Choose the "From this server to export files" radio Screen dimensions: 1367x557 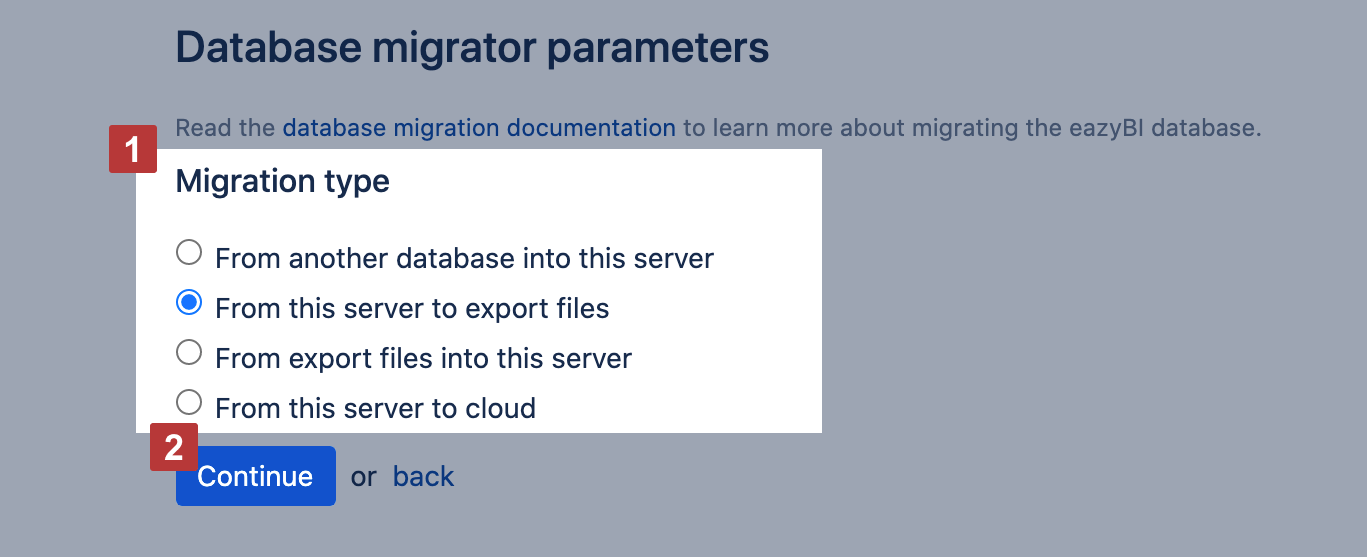(188, 303)
